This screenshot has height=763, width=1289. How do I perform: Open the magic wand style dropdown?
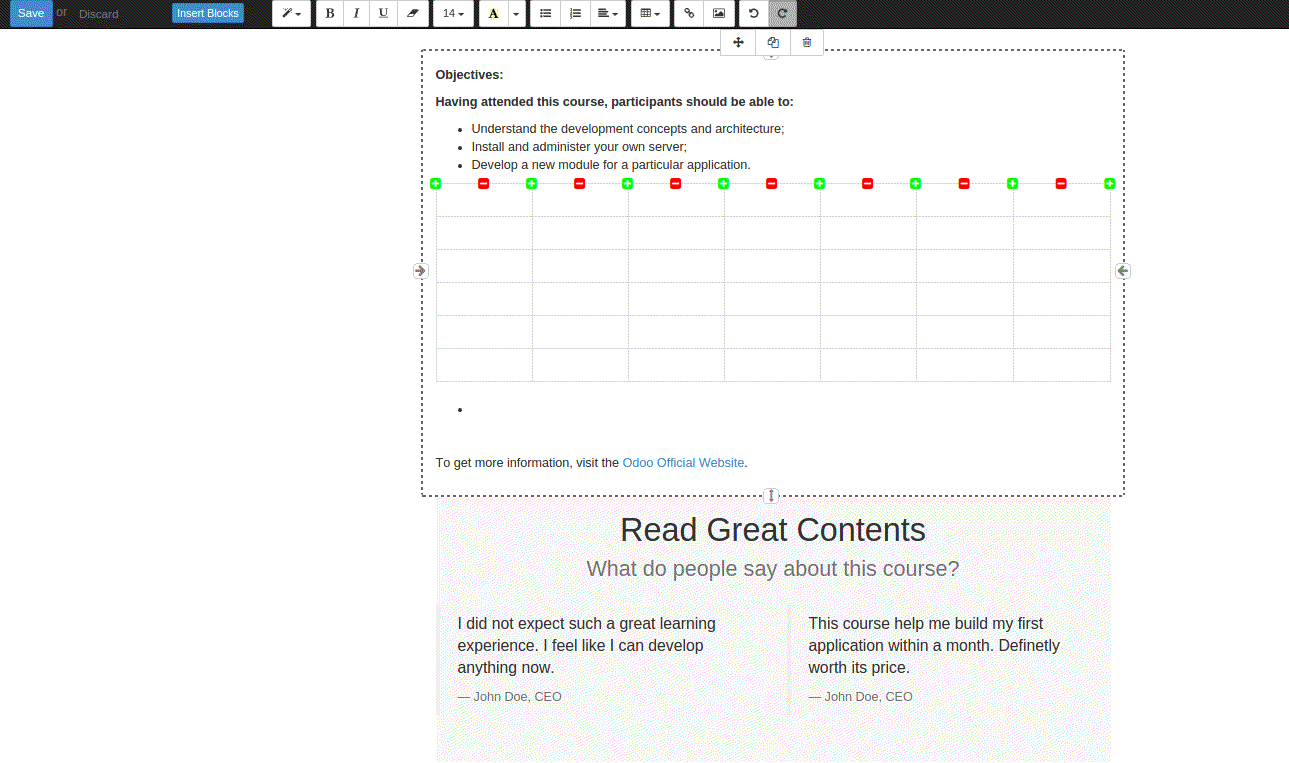pos(291,14)
